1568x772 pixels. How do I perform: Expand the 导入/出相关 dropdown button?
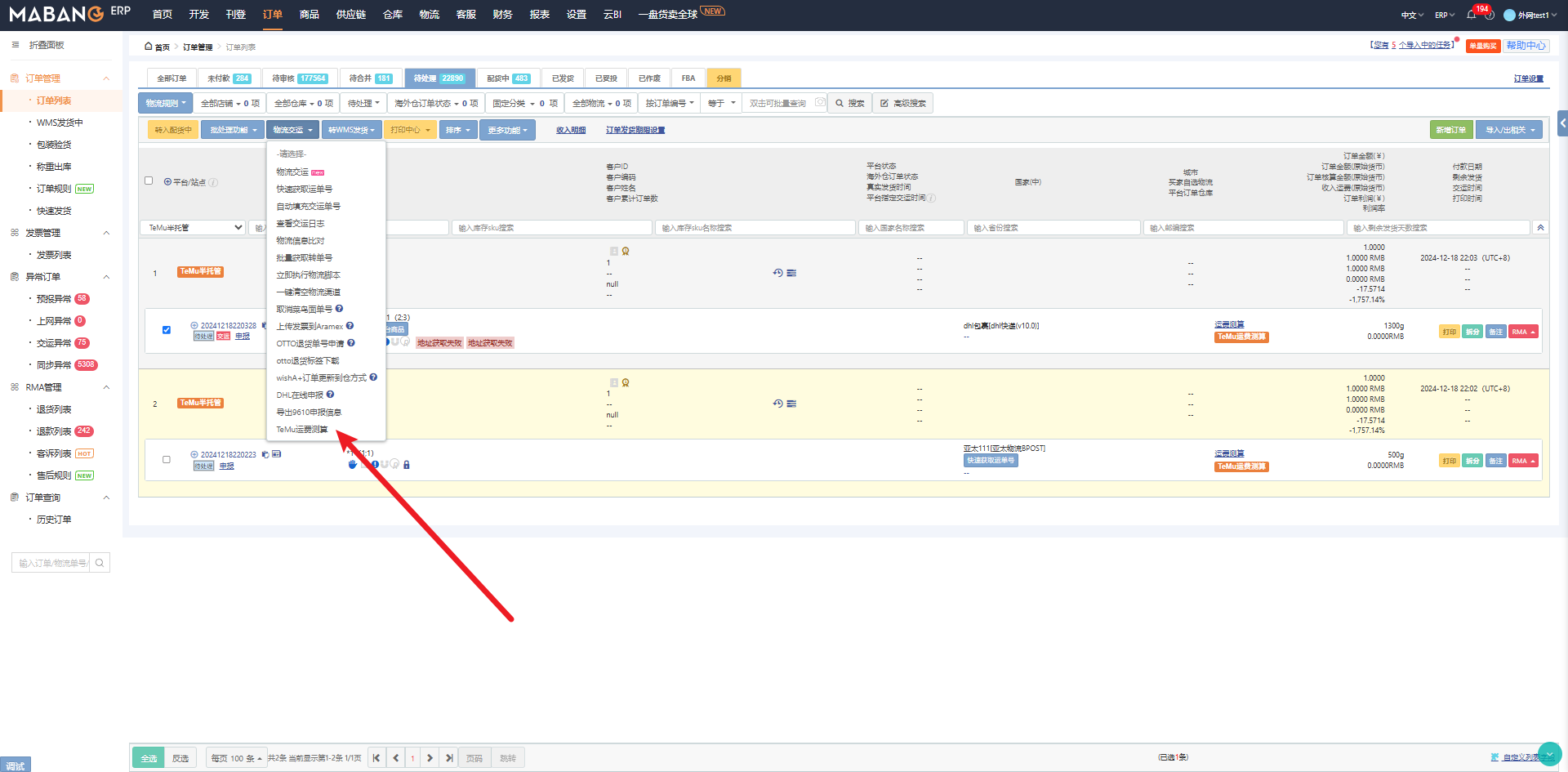click(x=1509, y=130)
